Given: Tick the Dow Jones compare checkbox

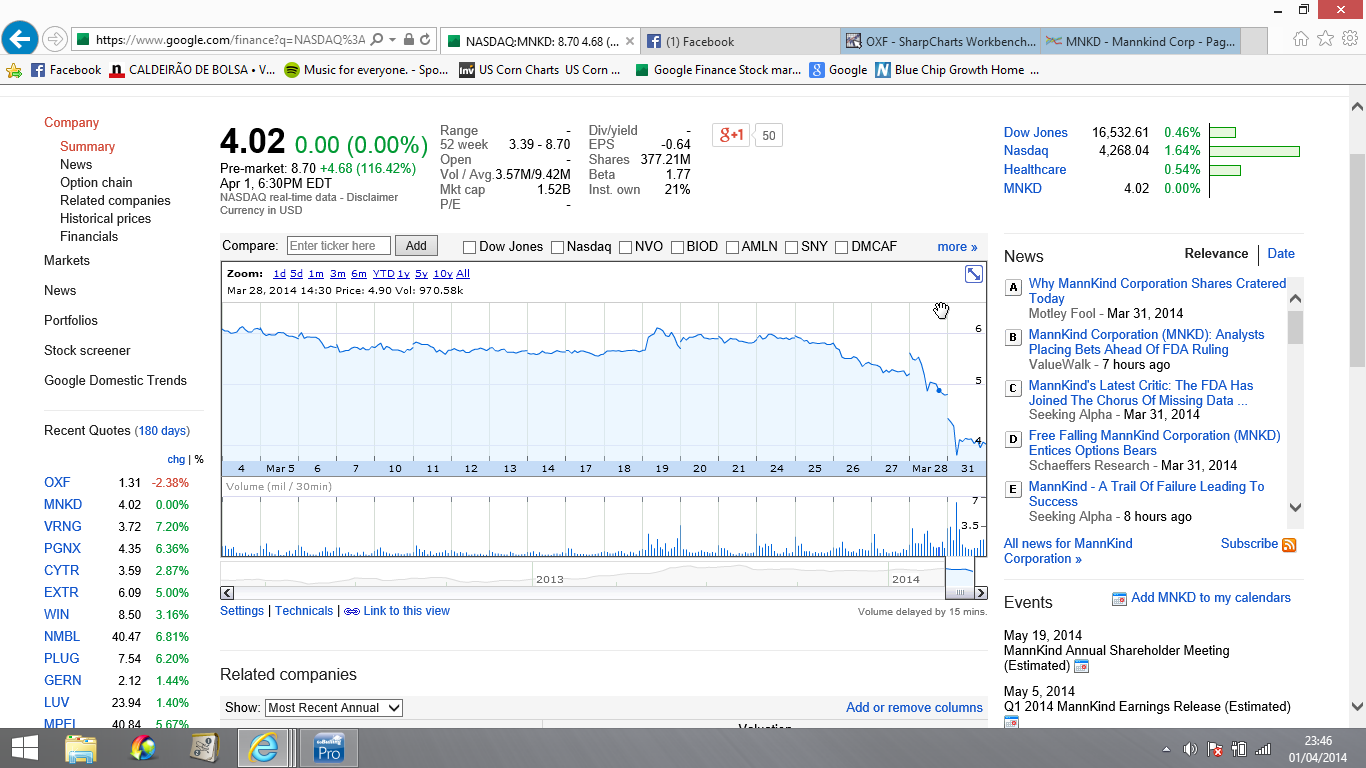Looking at the screenshot, I should (x=469, y=247).
